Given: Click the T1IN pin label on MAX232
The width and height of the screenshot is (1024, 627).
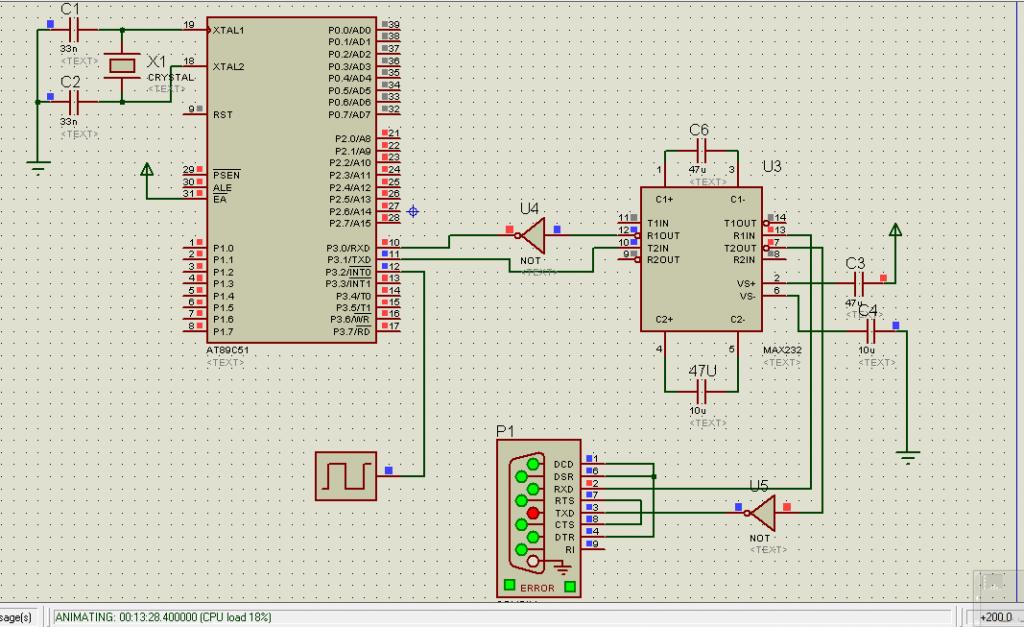Looking at the screenshot, I should tap(658, 223).
